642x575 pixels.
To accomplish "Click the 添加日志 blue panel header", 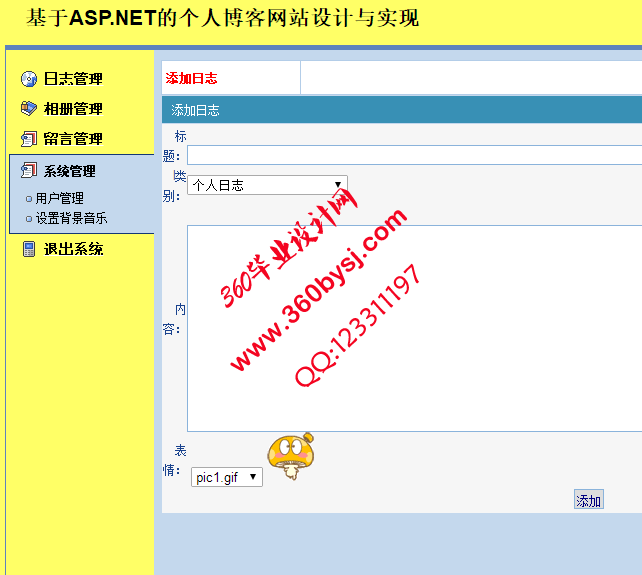I will click(x=402, y=110).
